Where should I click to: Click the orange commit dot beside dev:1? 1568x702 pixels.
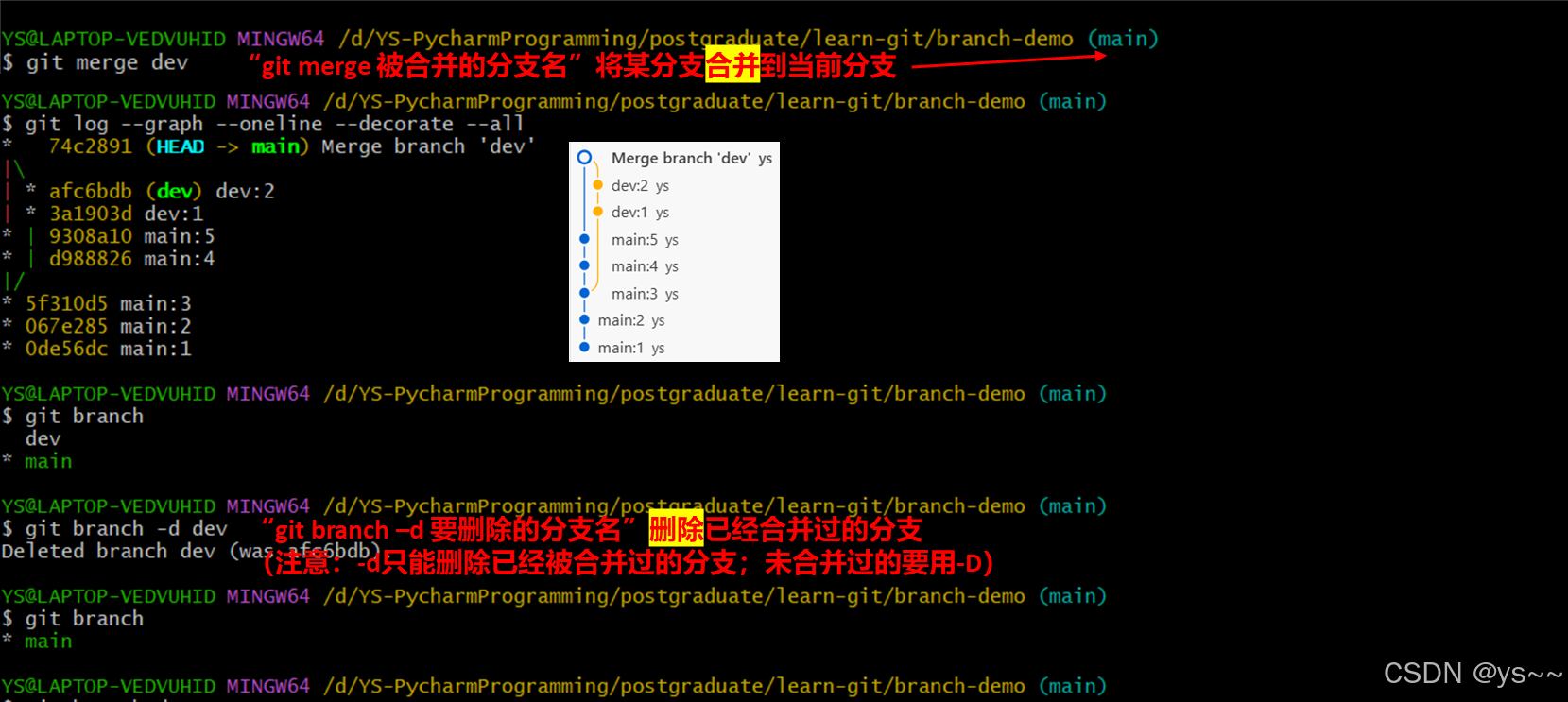597,212
